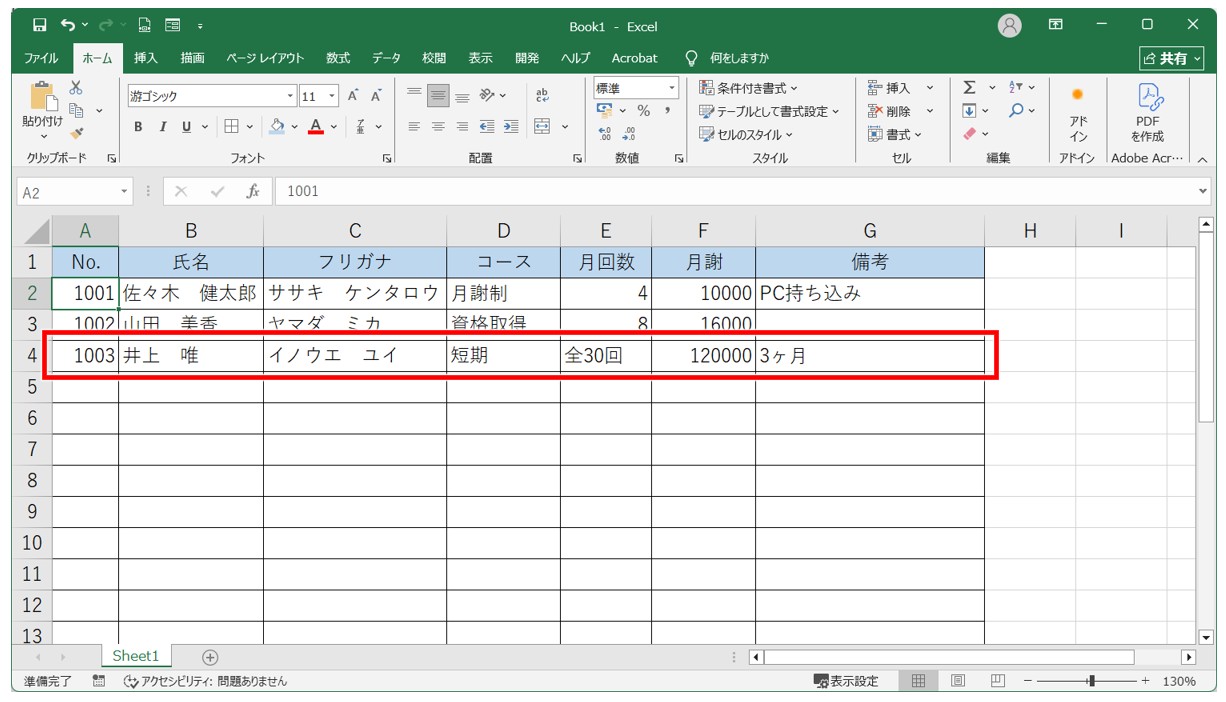Click the Find and Select magnifier icon
Image resolution: width=1226 pixels, height=702 pixels.
1016,111
